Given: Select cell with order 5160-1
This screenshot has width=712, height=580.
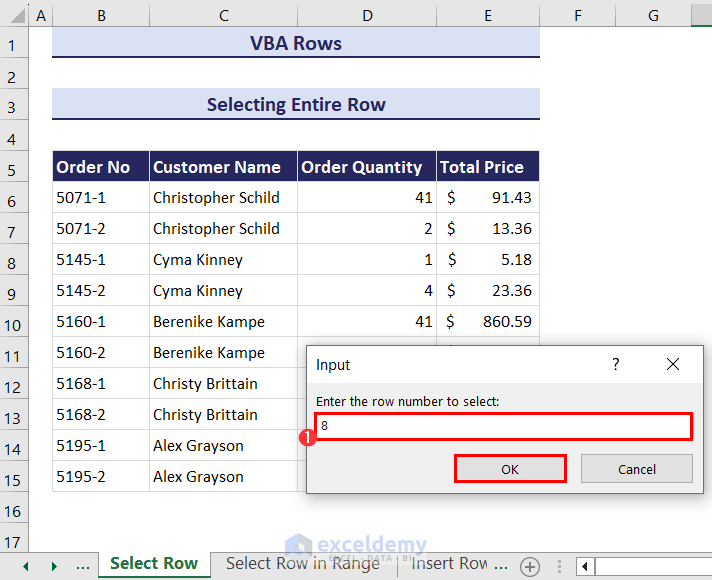Looking at the screenshot, I should pyautogui.click(x=101, y=322).
